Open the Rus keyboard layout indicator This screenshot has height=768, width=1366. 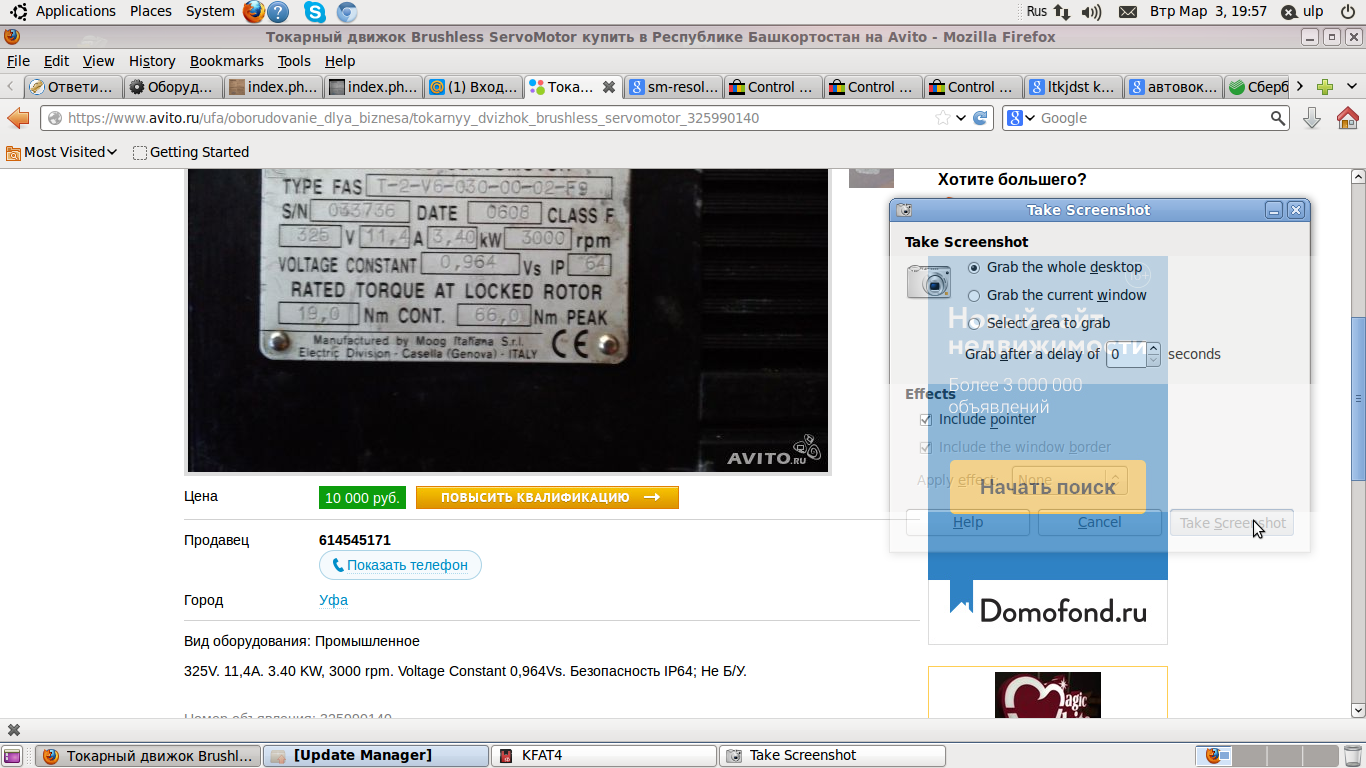(x=1037, y=12)
